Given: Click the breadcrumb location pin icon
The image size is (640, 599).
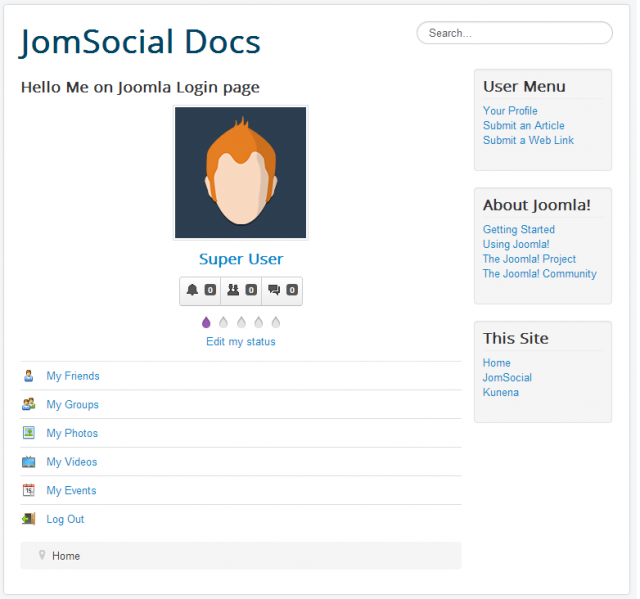Looking at the screenshot, I should pyautogui.click(x=42, y=555).
